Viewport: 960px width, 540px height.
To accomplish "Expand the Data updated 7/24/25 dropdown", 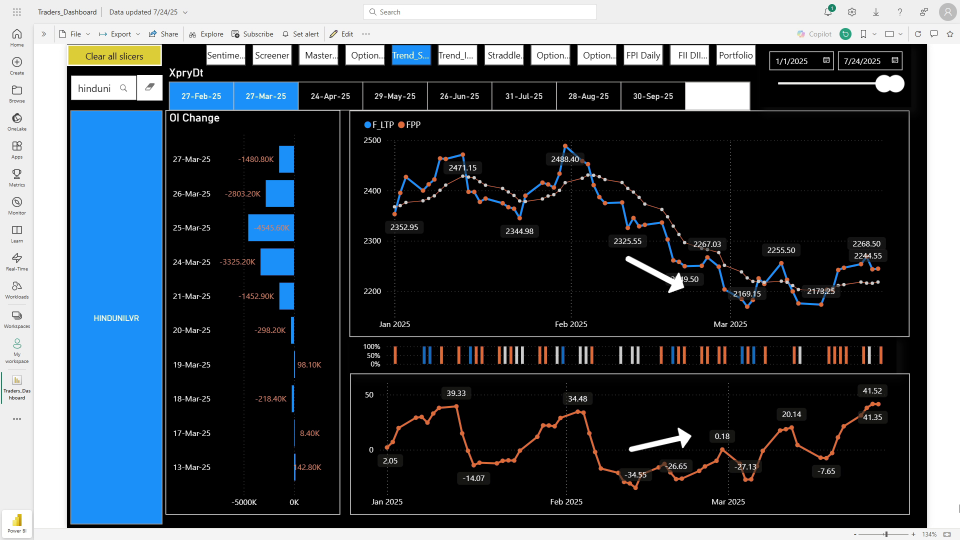I will click(186, 12).
